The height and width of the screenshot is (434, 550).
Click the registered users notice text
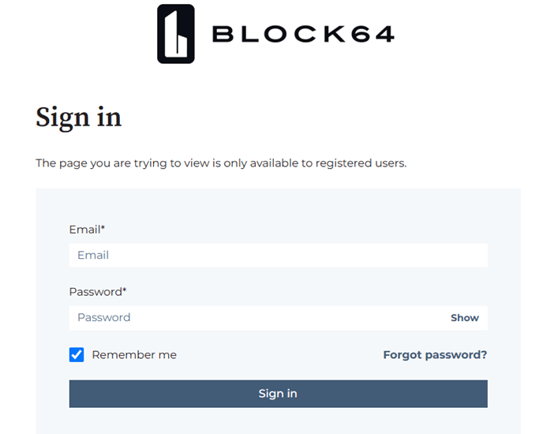(221, 163)
